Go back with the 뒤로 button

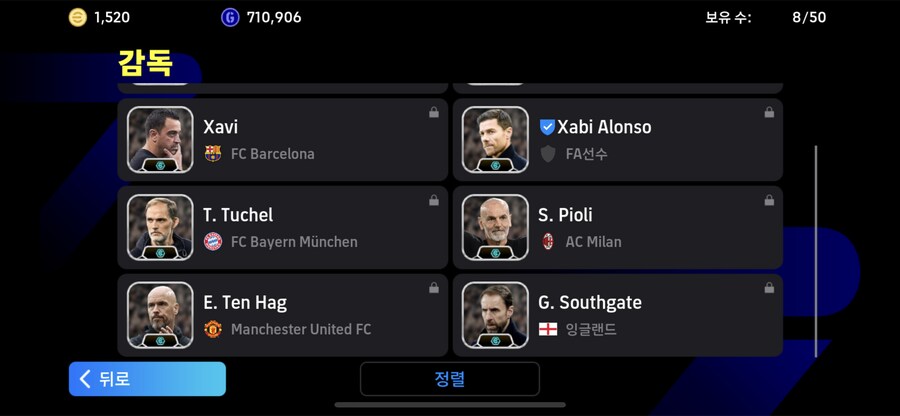(148, 379)
